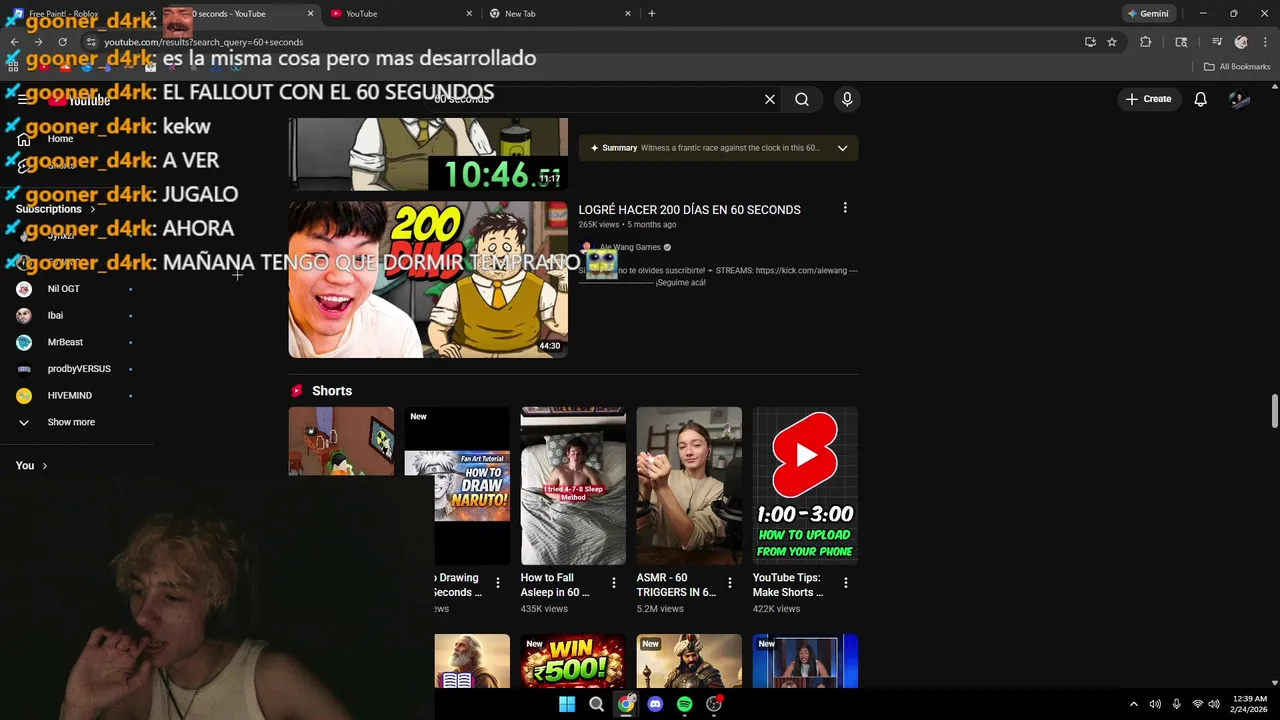Expand the video Summary chevron
This screenshot has width=1280, height=720.
842,148
